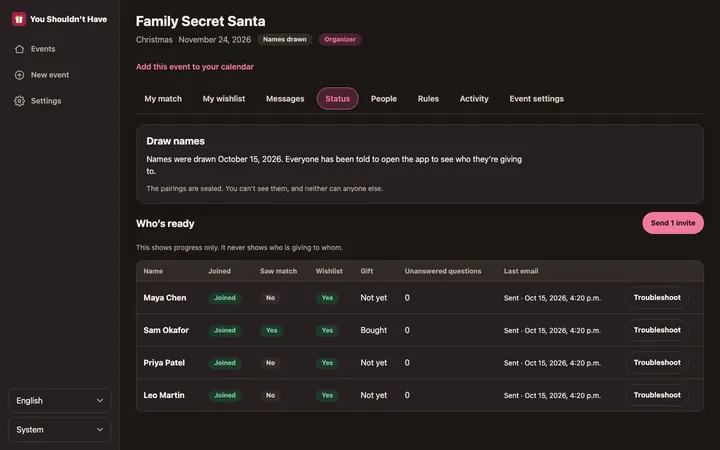720x450 pixels.
Task: Click the Events home icon
Action: (x=19, y=49)
